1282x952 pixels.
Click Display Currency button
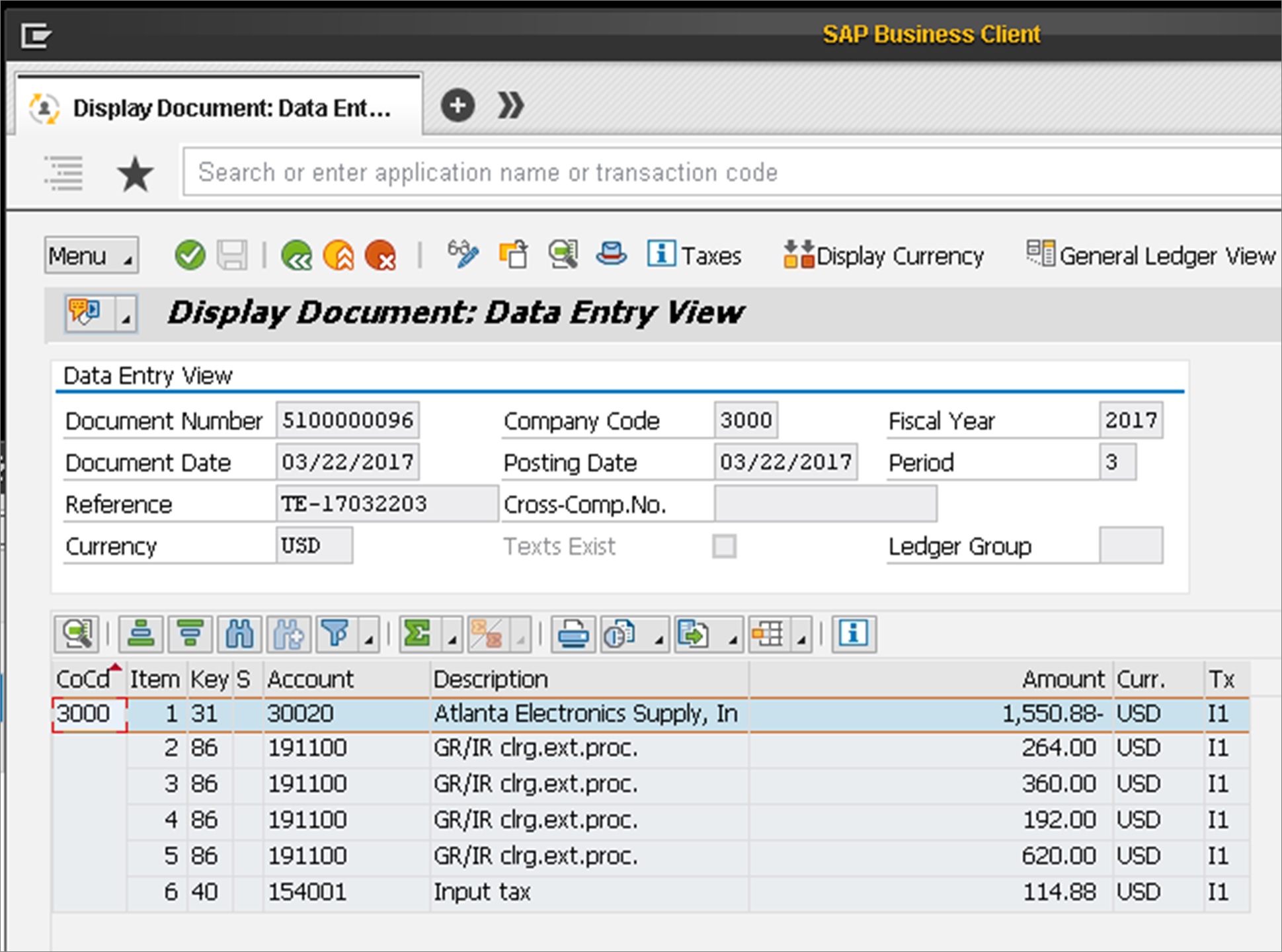pos(884,255)
